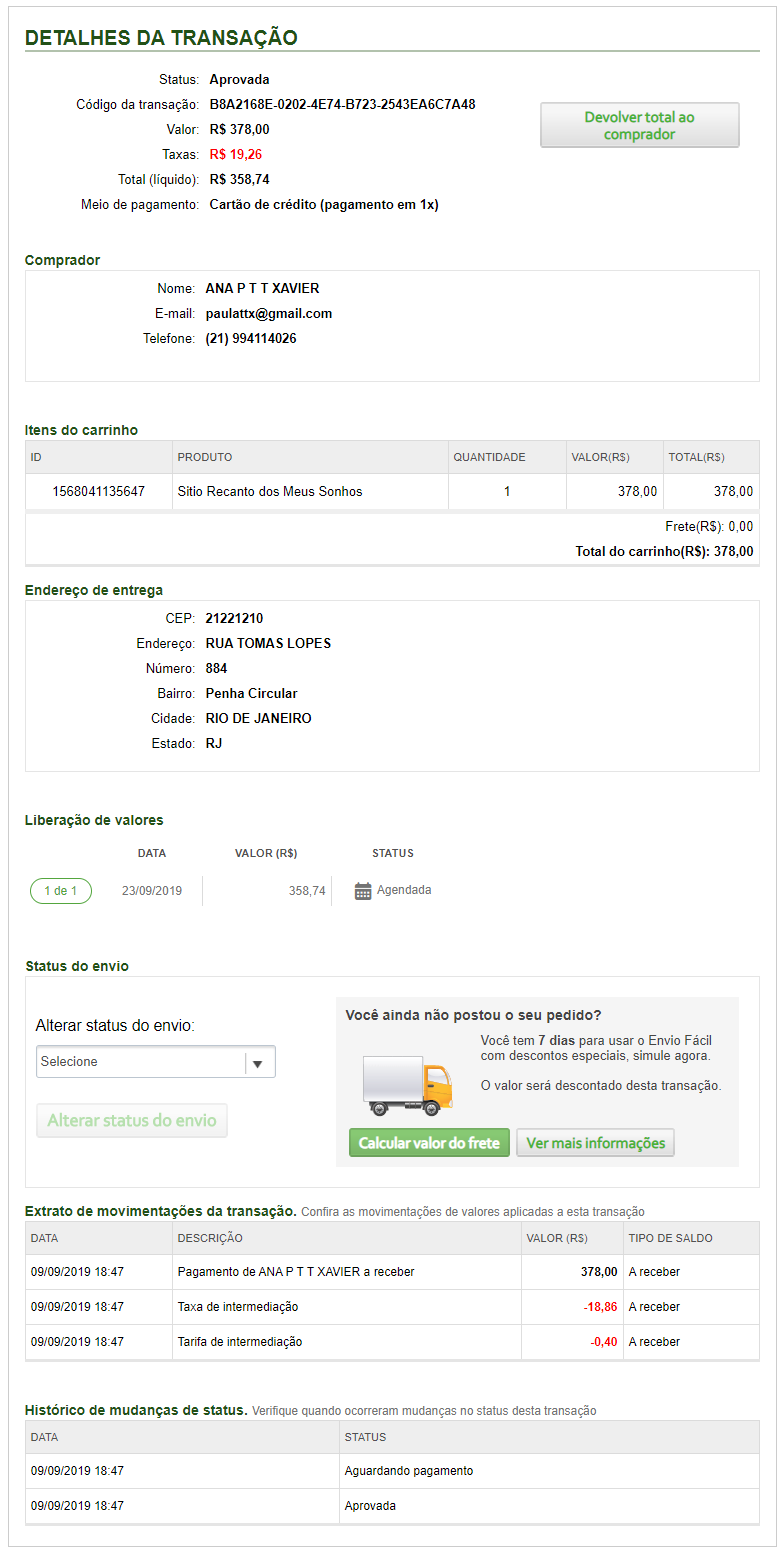Screen dimensions: 782x1556
Task: Click Devolver total ao comprador button
Action: 639,126
